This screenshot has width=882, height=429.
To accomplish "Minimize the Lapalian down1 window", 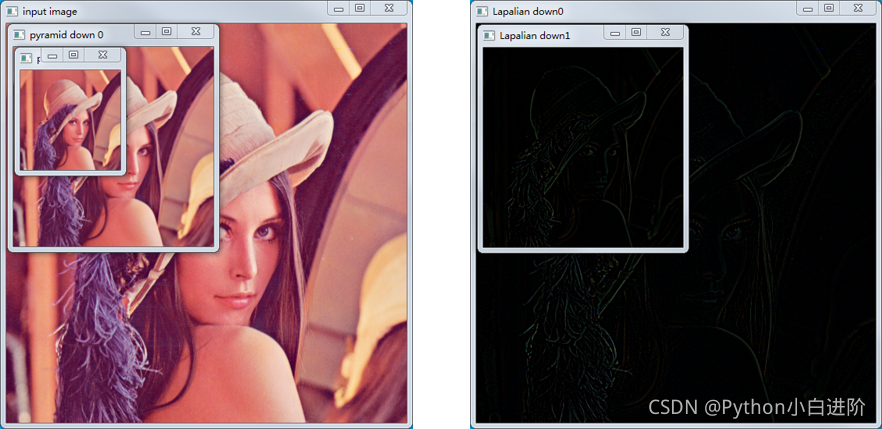I will (615, 33).
